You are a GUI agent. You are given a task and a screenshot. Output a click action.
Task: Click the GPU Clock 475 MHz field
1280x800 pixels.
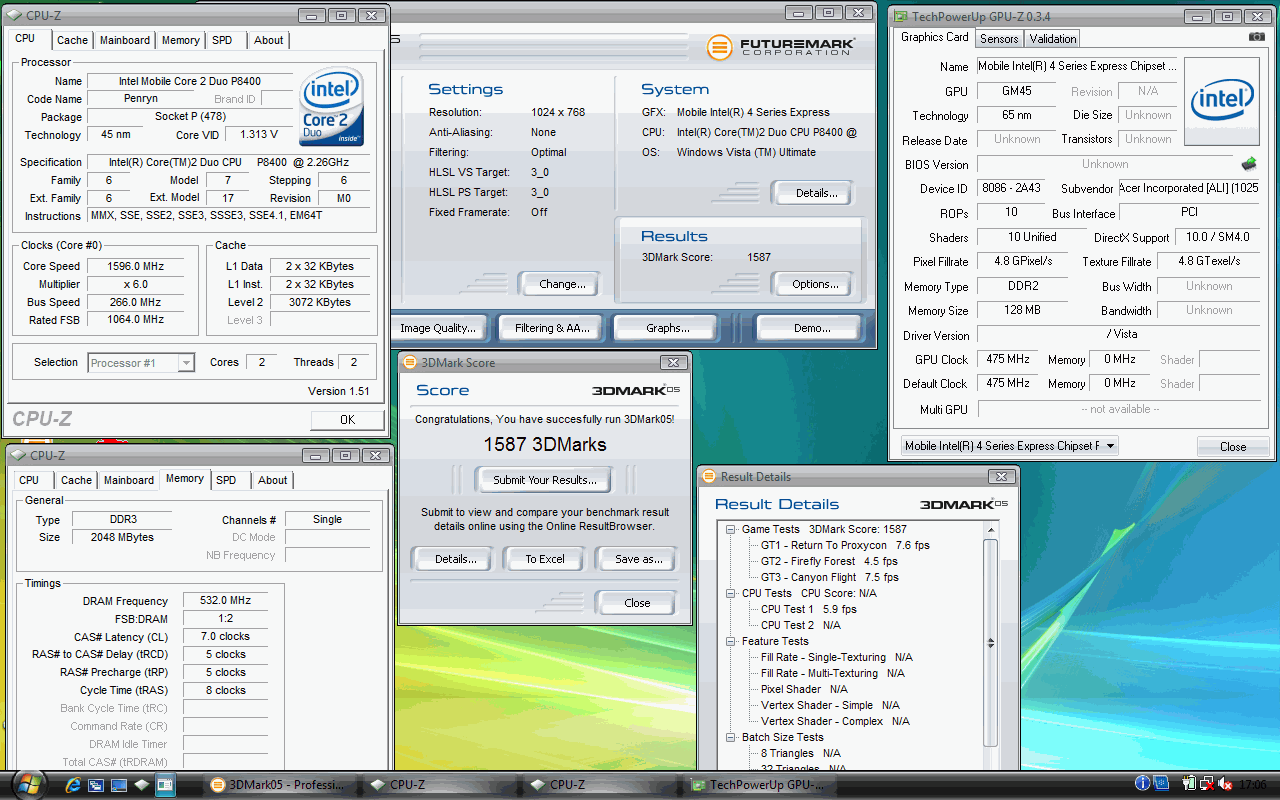tap(1008, 359)
